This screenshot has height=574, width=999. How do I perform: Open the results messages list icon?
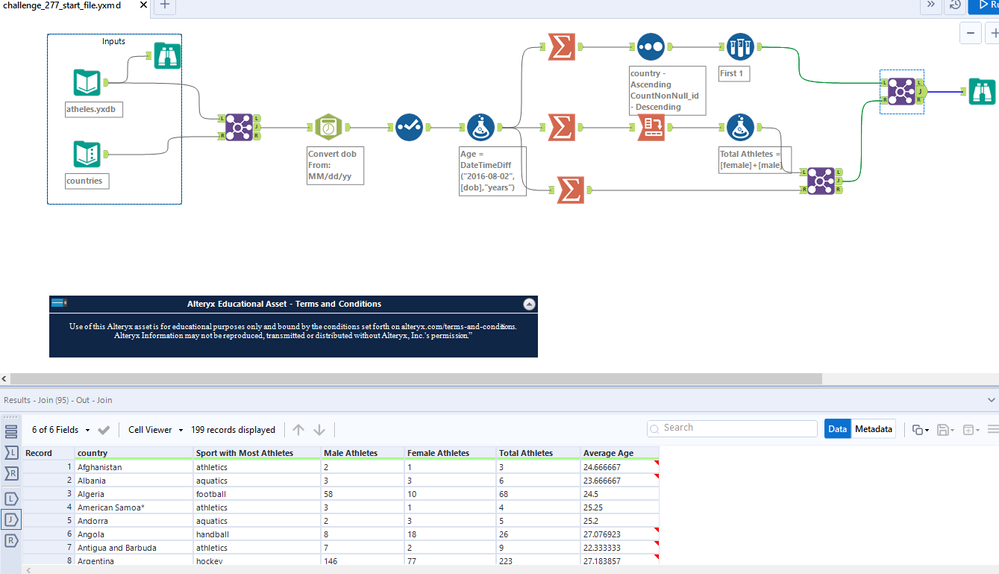pos(11,432)
